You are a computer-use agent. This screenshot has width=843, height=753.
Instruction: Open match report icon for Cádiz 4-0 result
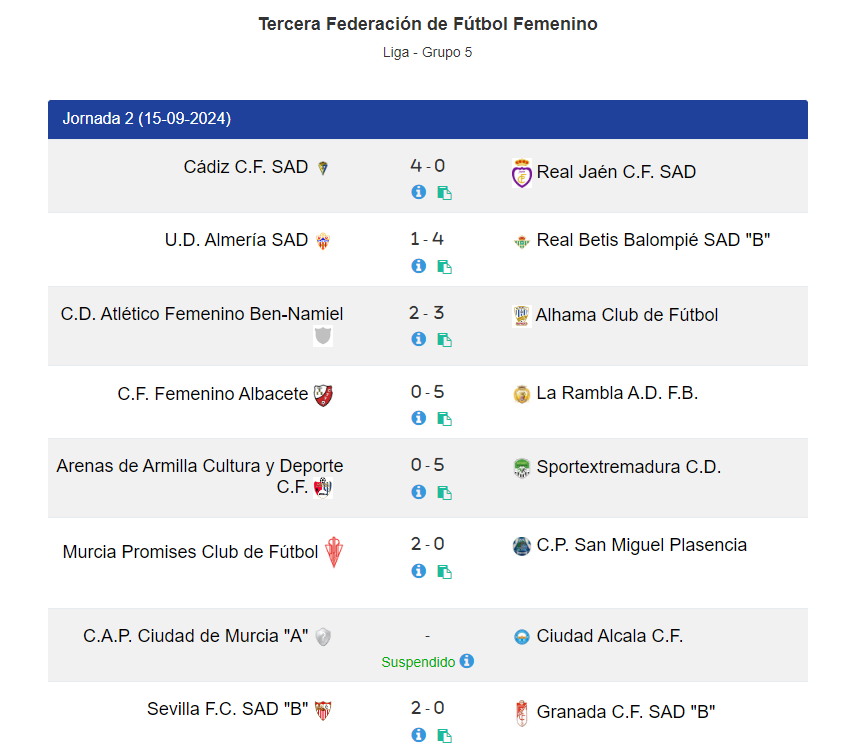tap(444, 193)
